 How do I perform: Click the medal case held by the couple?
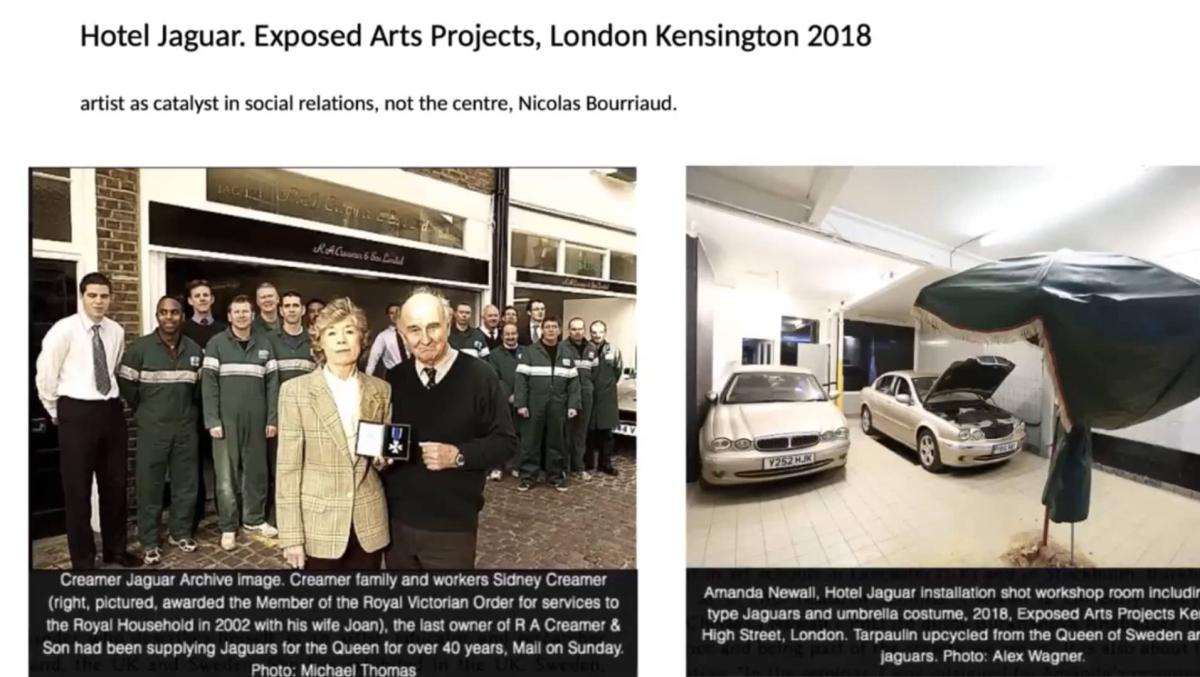click(x=382, y=441)
